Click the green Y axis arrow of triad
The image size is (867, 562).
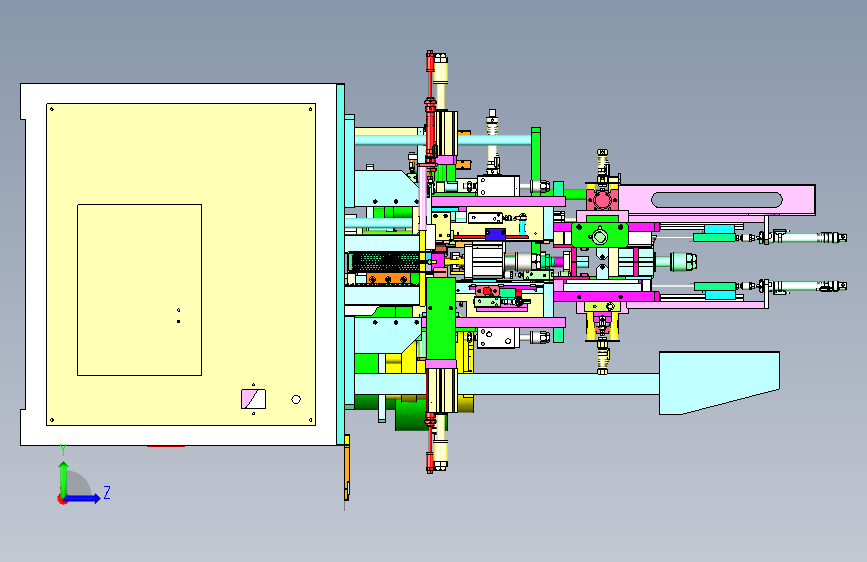pyautogui.click(x=63, y=478)
